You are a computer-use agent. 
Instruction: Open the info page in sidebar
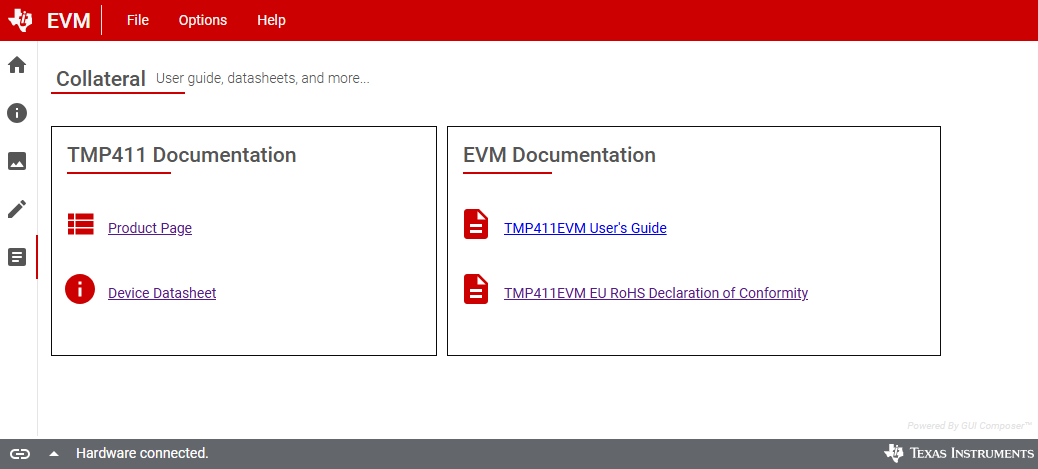[17, 113]
